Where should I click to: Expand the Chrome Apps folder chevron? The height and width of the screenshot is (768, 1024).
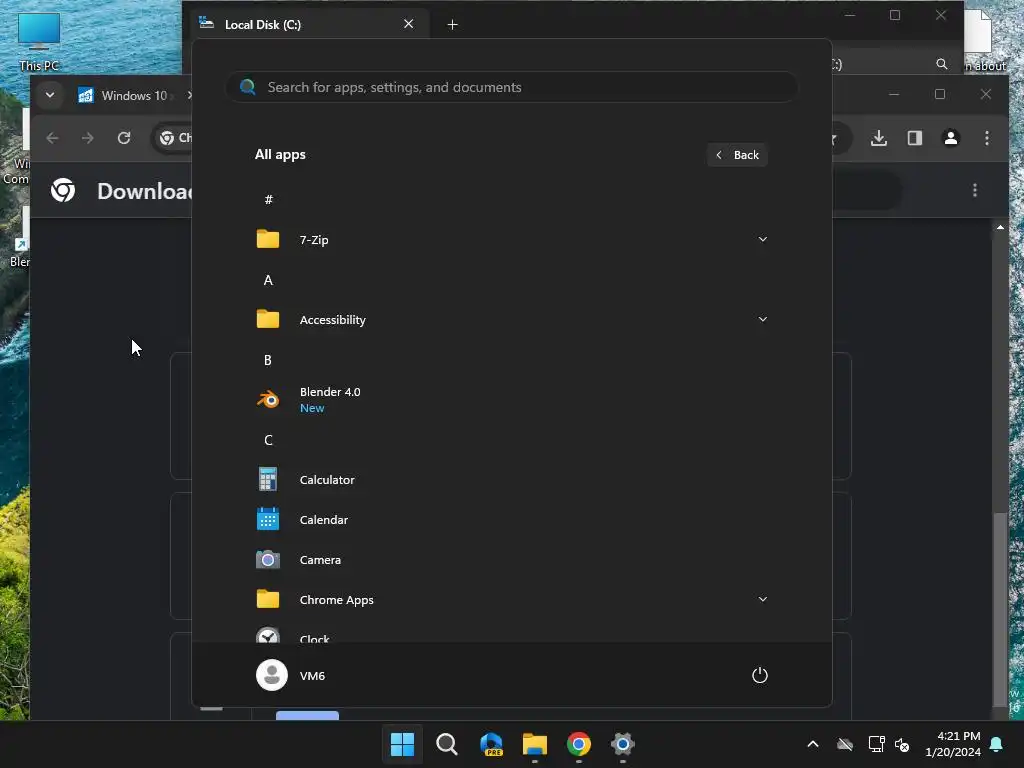[x=763, y=600]
